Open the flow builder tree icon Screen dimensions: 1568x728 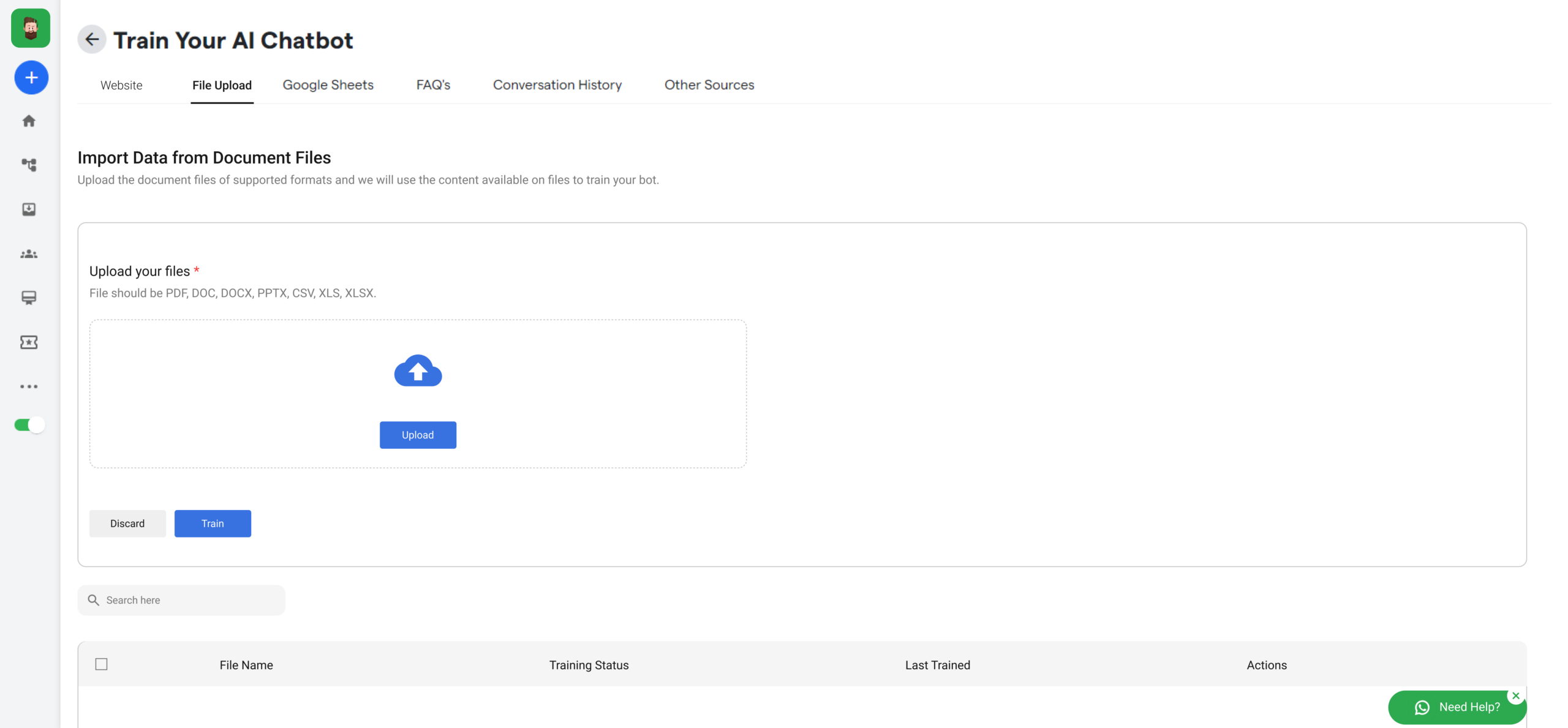click(x=29, y=165)
